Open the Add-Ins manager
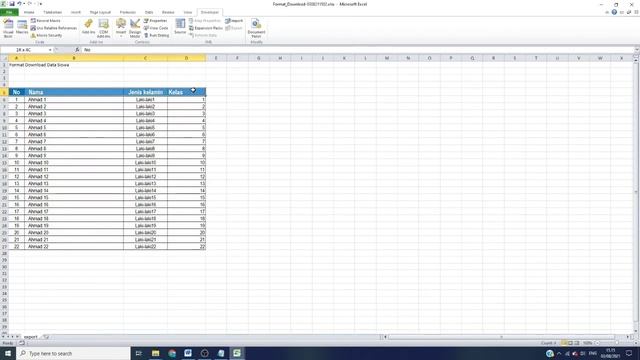Screen dimensions: 640x360 click(x=88, y=28)
